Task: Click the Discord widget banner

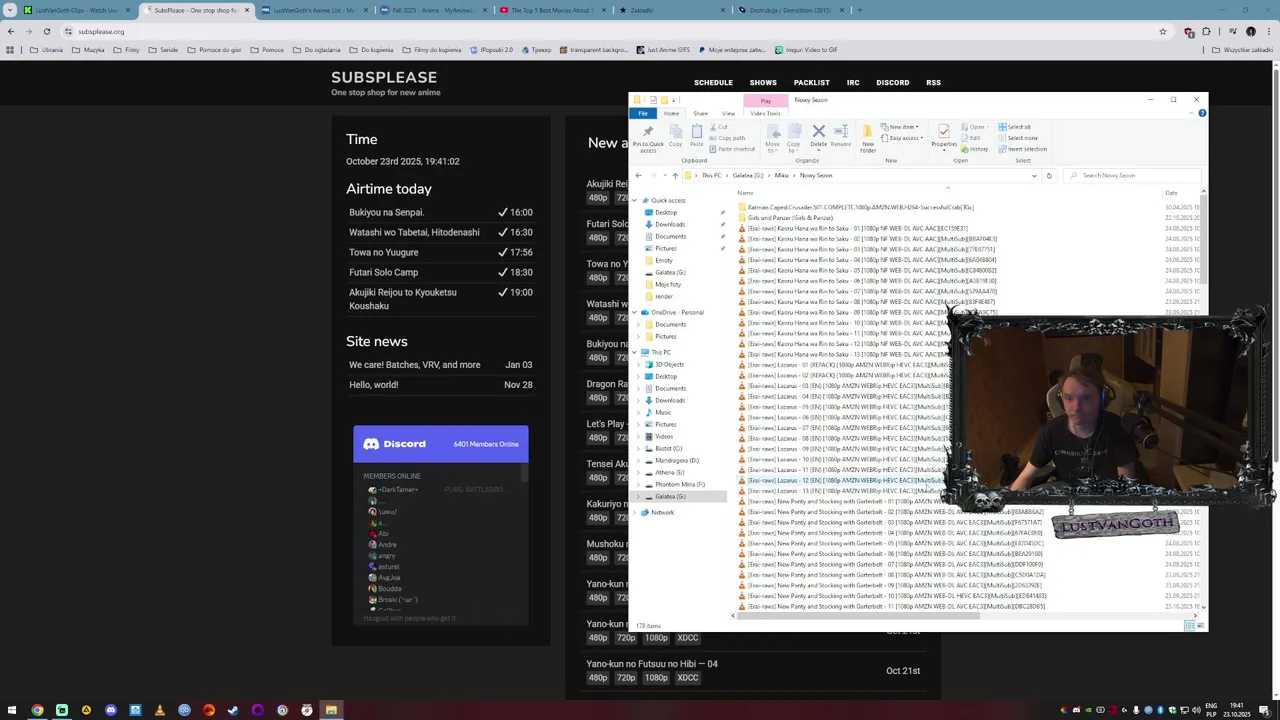Action: pyautogui.click(x=440, y=444)
